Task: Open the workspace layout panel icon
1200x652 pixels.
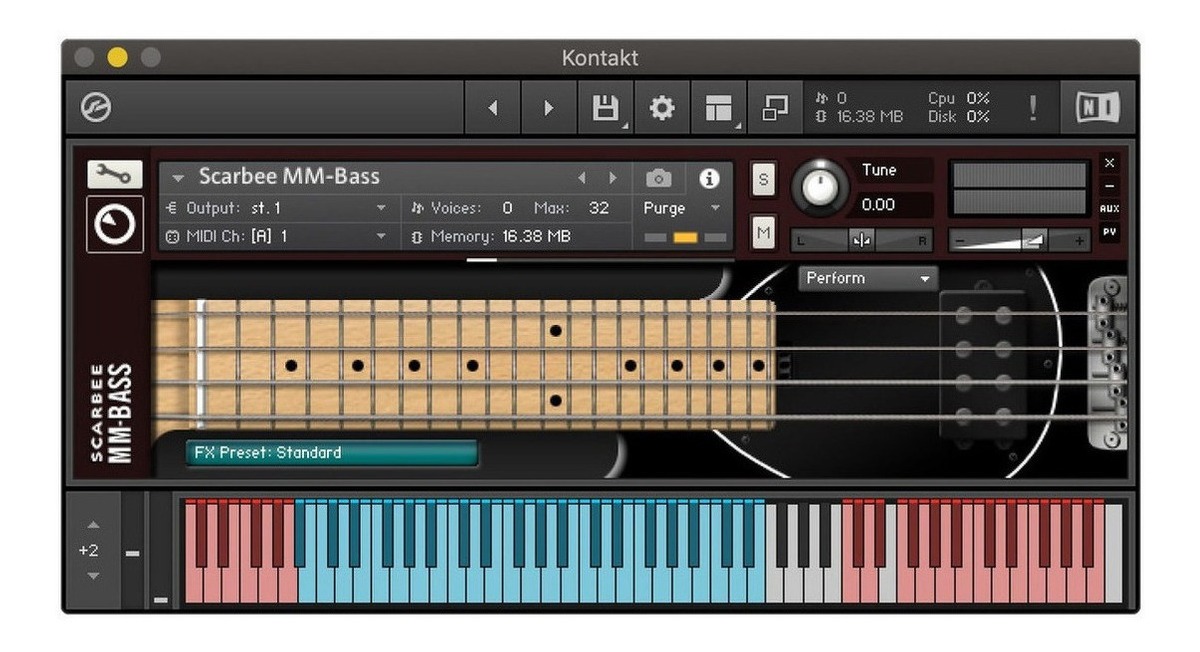Action: coord(718,108)
